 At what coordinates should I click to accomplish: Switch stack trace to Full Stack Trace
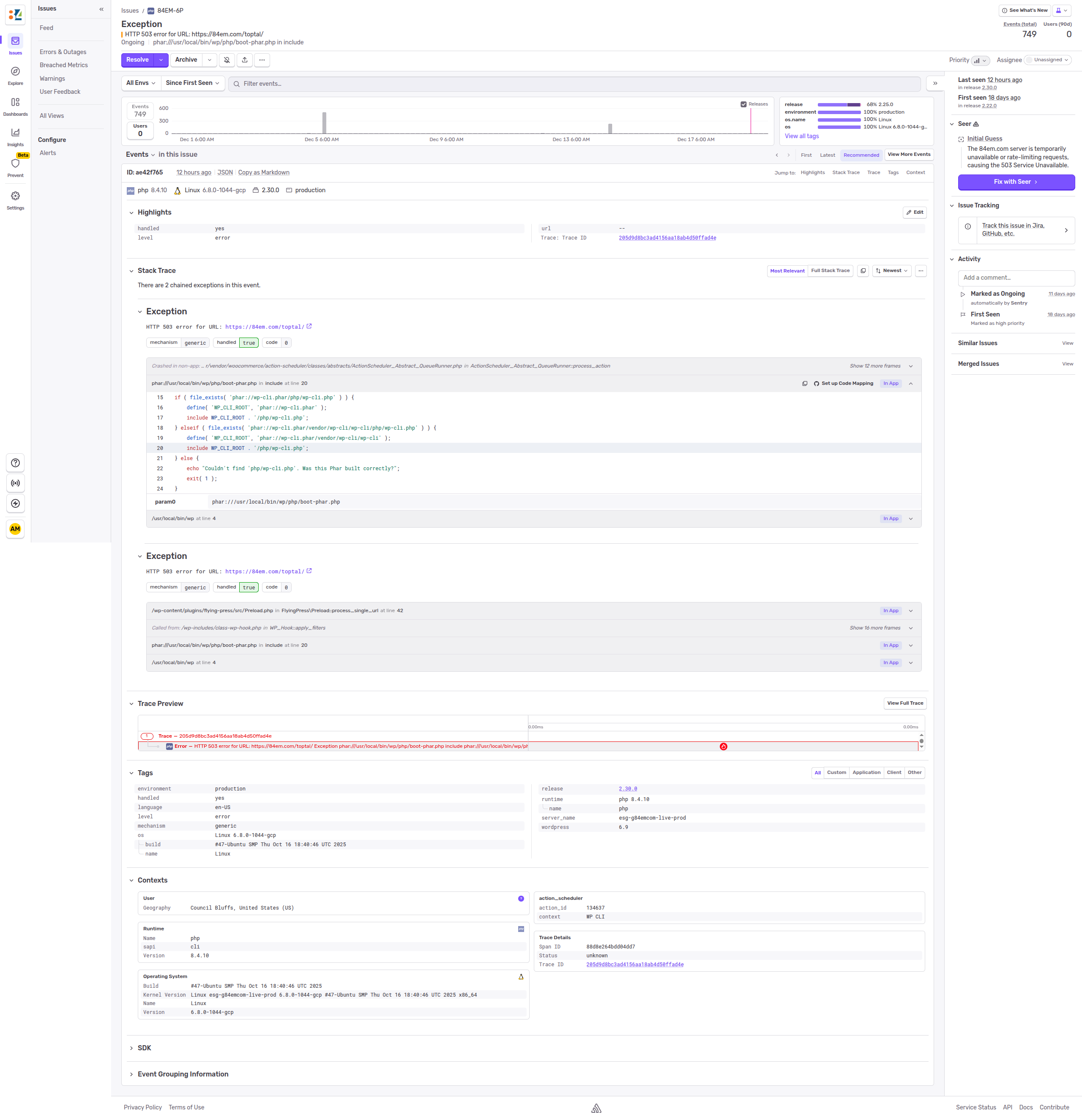[830, 270]
